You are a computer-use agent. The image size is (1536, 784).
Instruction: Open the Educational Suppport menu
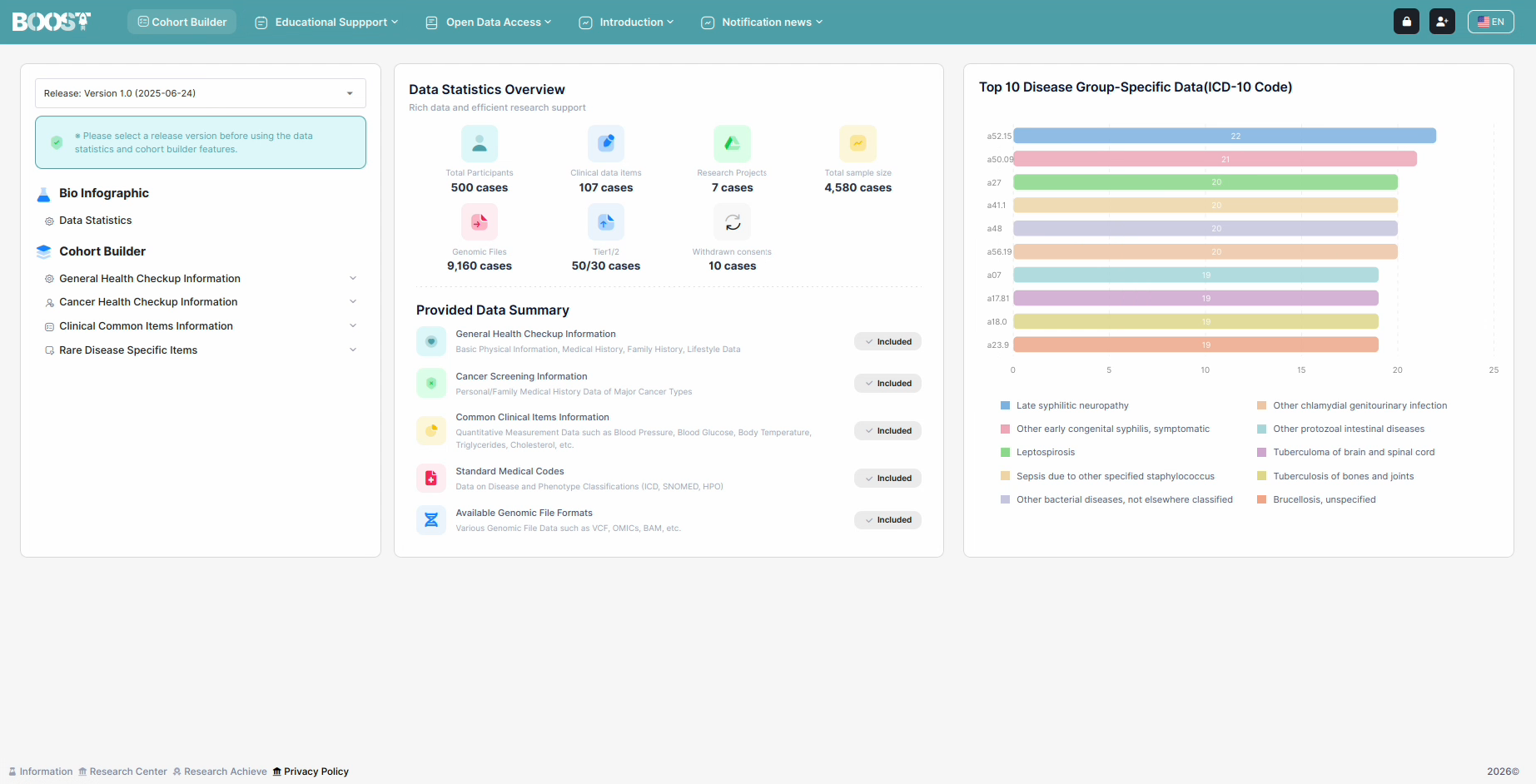click(x=326, y=22)
